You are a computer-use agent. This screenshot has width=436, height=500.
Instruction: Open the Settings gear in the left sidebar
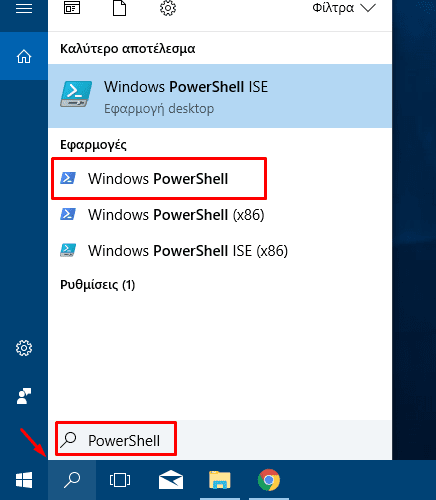[24, 348]
